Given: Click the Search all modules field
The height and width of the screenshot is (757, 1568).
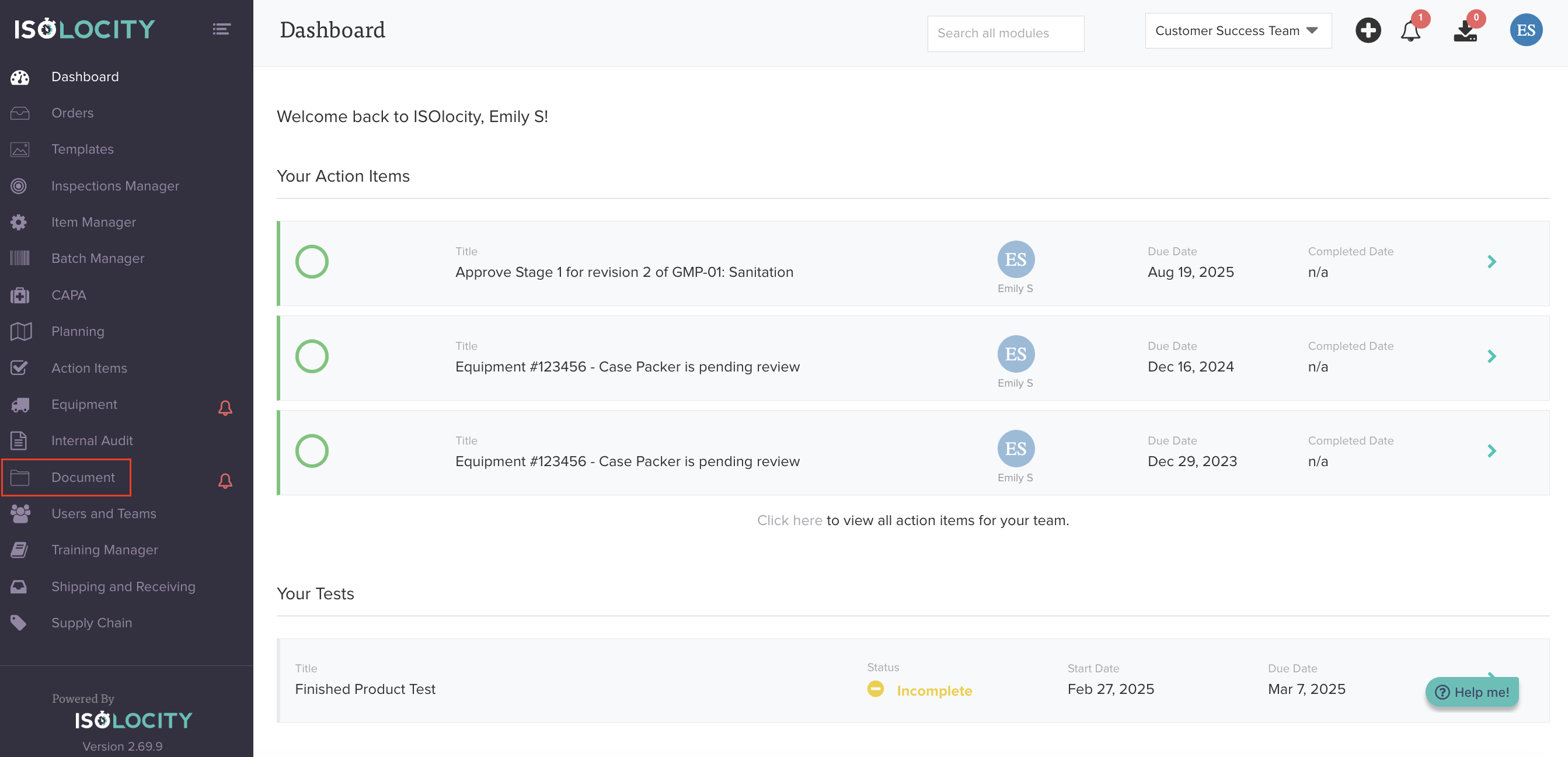Looking at the screenshot, I should tap(1005, 33).
